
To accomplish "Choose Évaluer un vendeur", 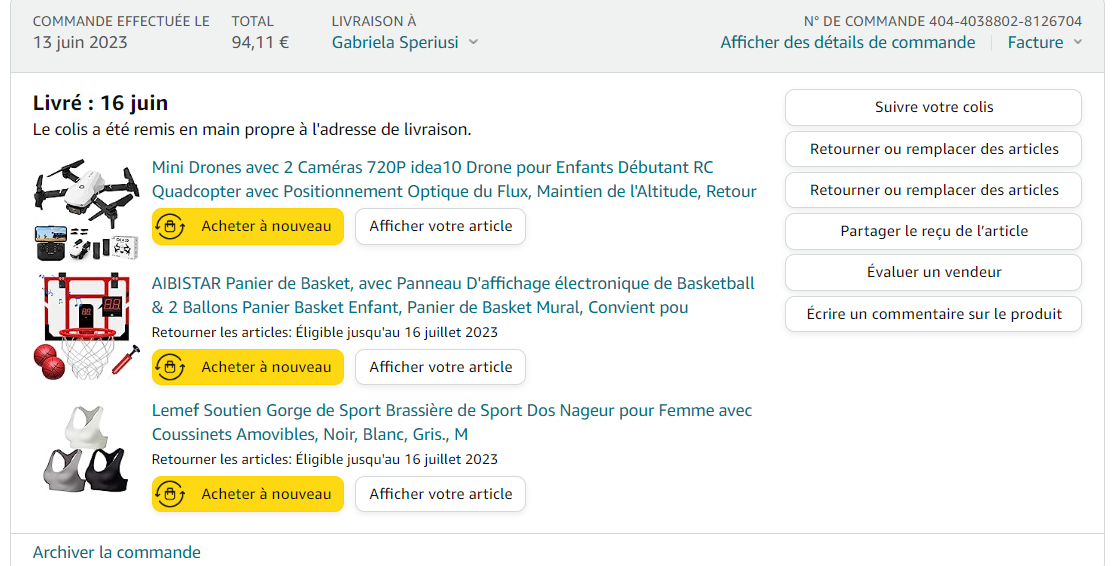I will 933,272.
